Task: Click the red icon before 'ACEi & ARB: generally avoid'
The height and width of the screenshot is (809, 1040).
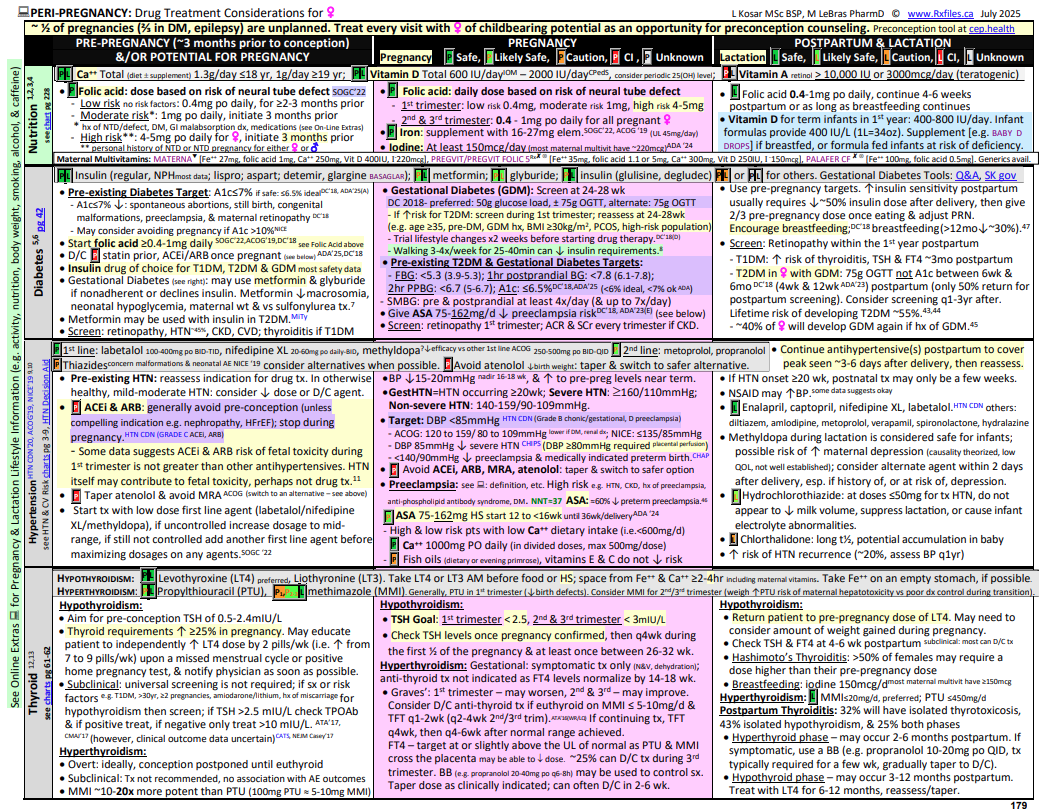Action: click(x=76, y=407)
